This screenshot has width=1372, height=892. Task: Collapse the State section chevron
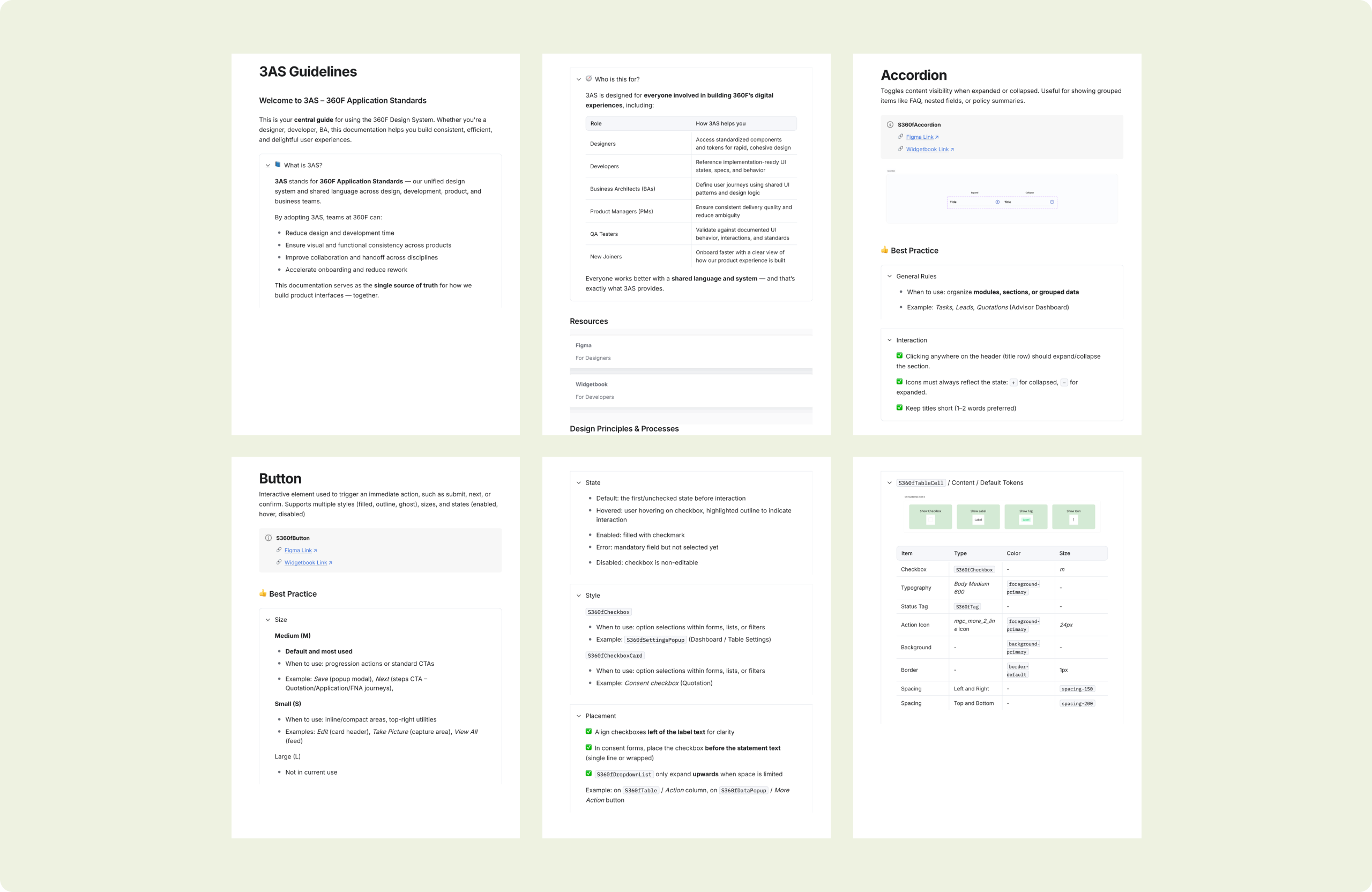pyautogui.click(x=579, y=482)
